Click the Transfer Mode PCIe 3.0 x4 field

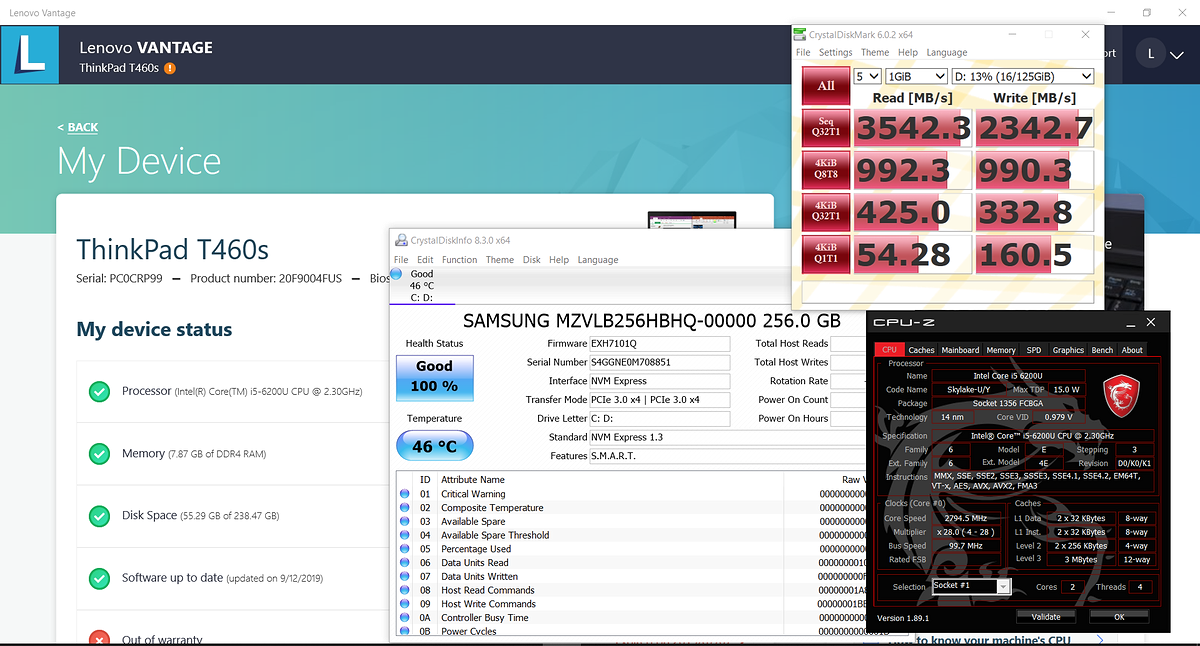coord(660,400)
